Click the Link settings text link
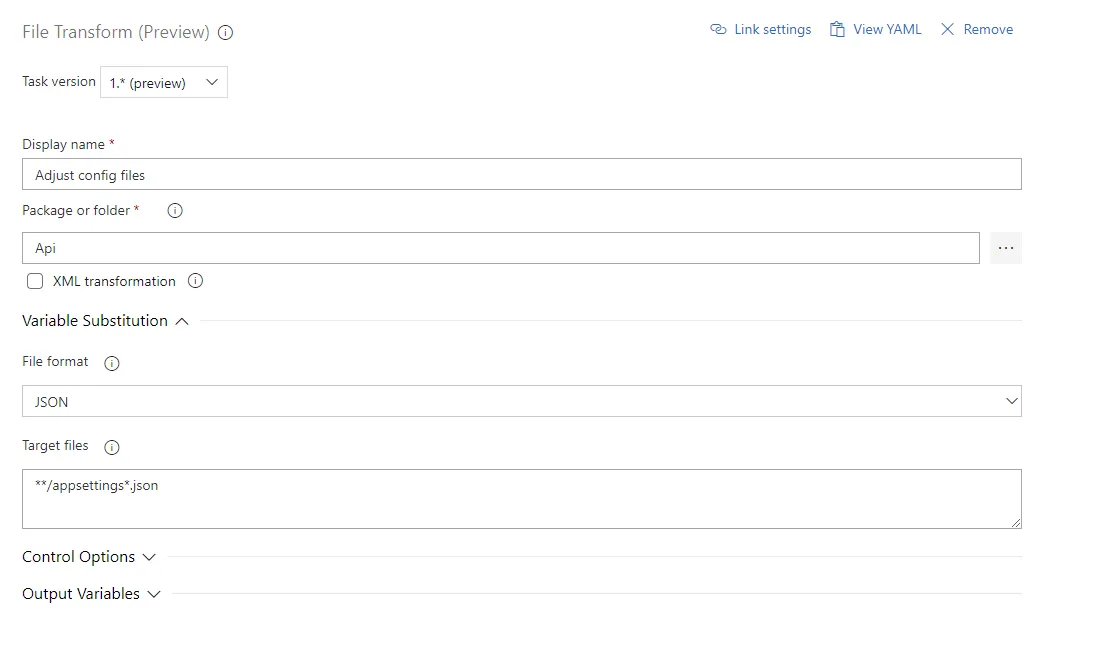The image size is (1094, 660). [772, 29]
